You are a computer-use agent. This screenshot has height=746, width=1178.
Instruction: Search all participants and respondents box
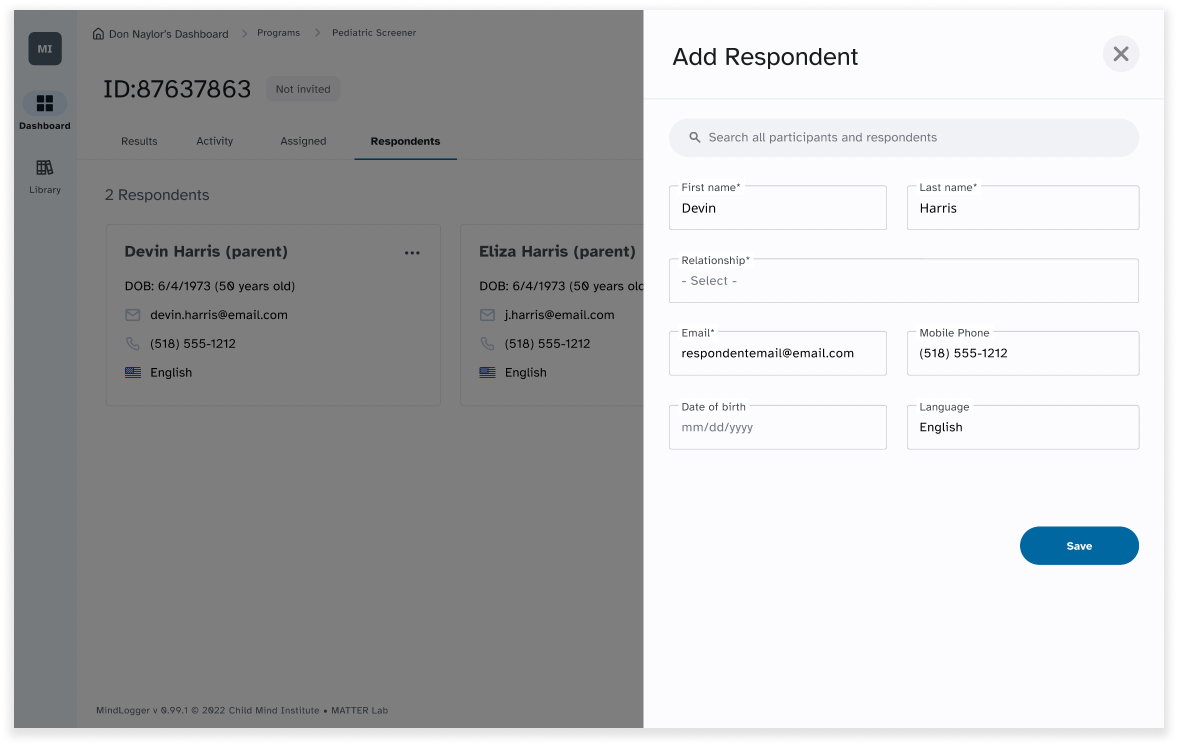(903, 137)
